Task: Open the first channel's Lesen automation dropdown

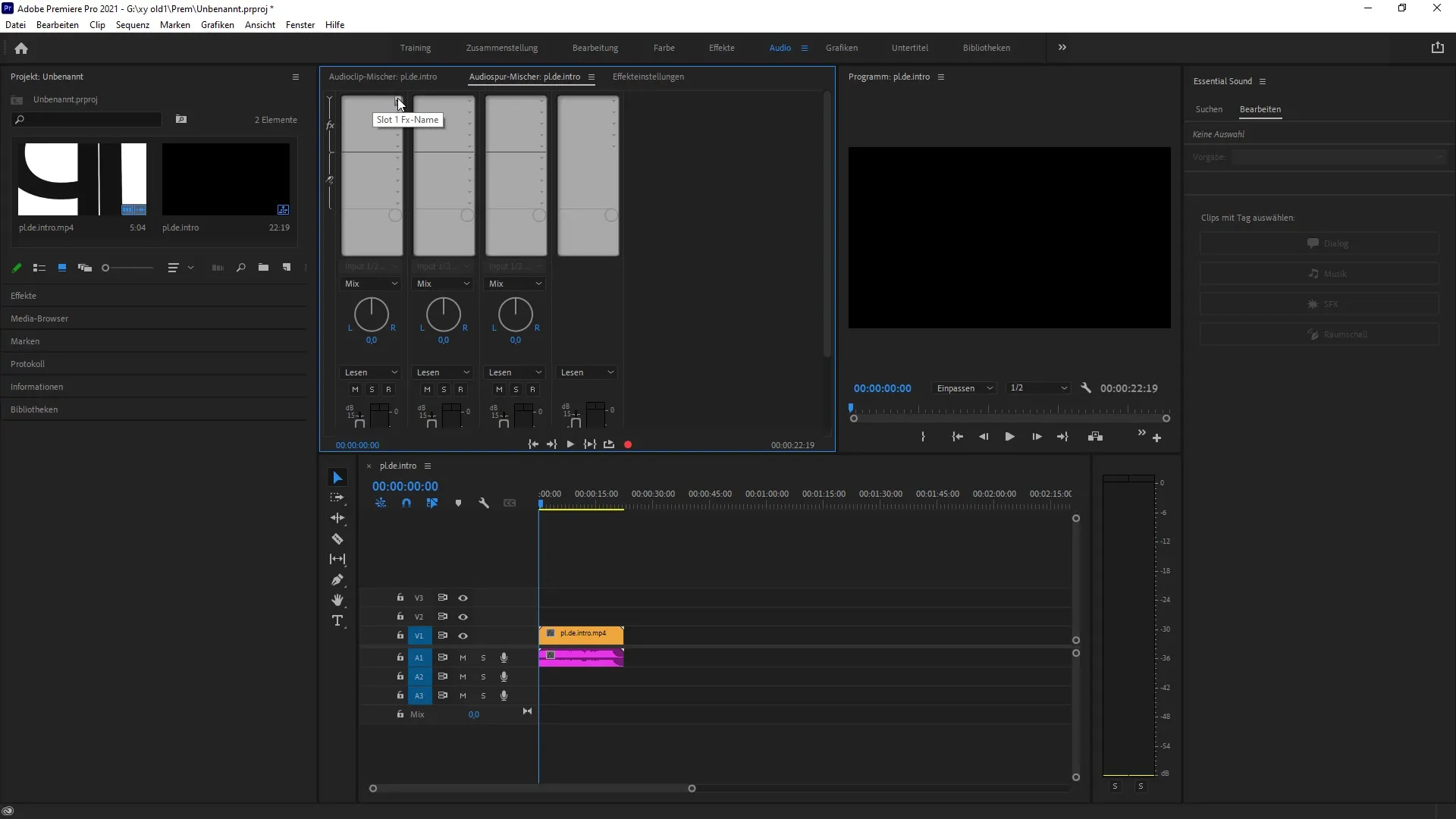Action: pos(371,372)
